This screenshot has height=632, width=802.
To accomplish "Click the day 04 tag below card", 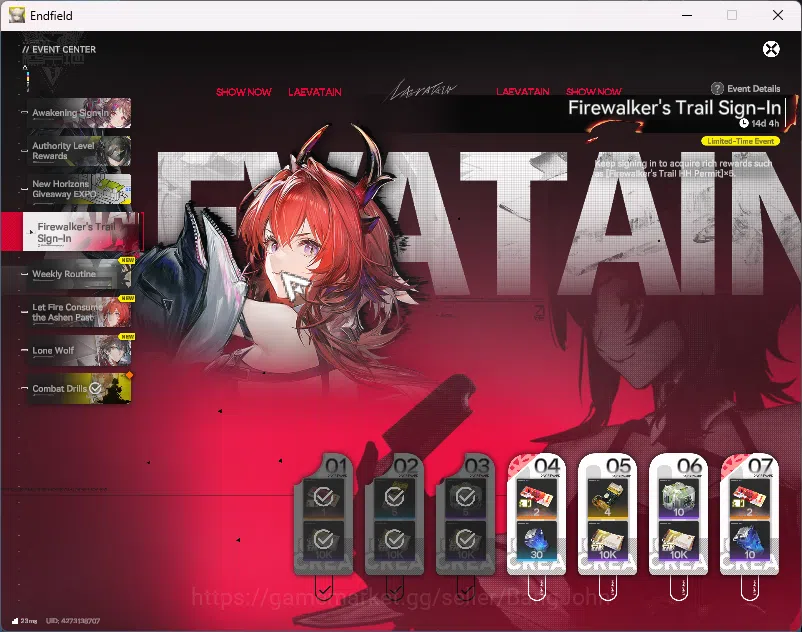I will click(537, 588).
